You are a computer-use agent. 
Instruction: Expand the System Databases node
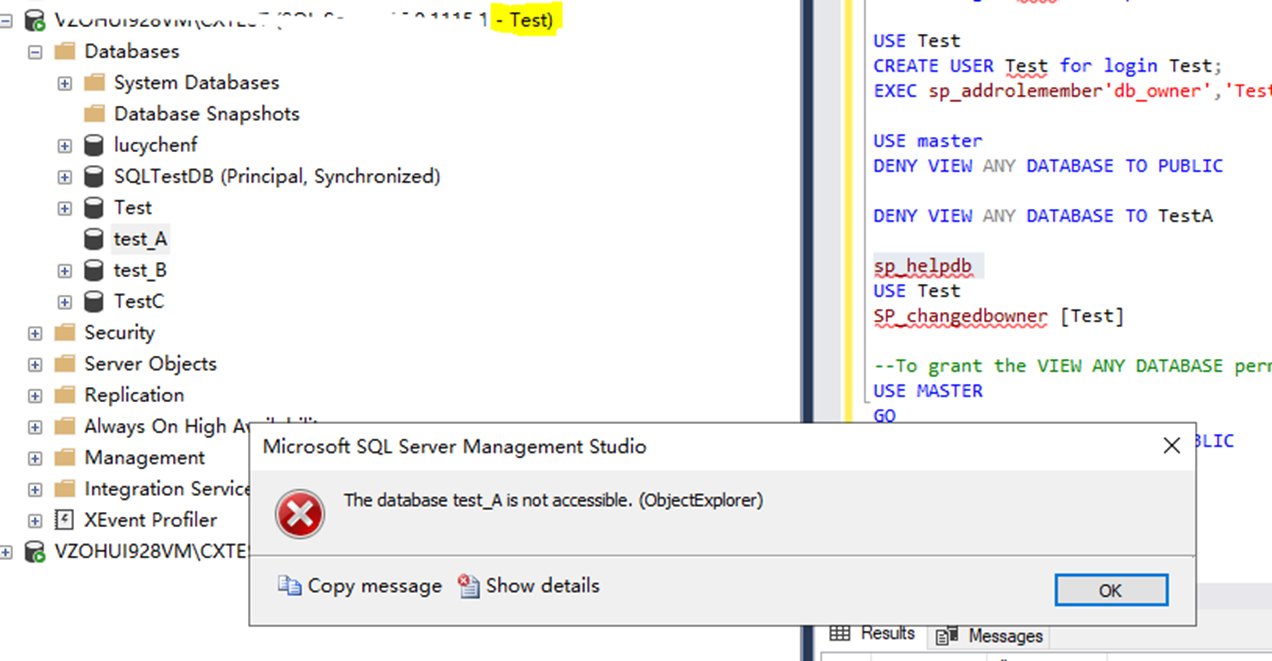coord(65,83)
